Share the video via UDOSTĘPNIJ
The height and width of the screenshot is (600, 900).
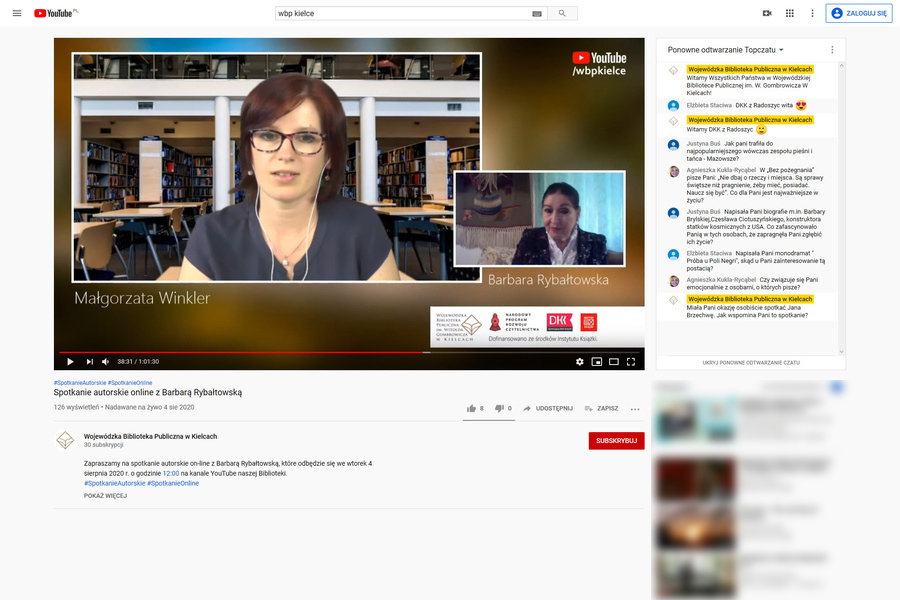pyautogui.click(x=548, y=408)
